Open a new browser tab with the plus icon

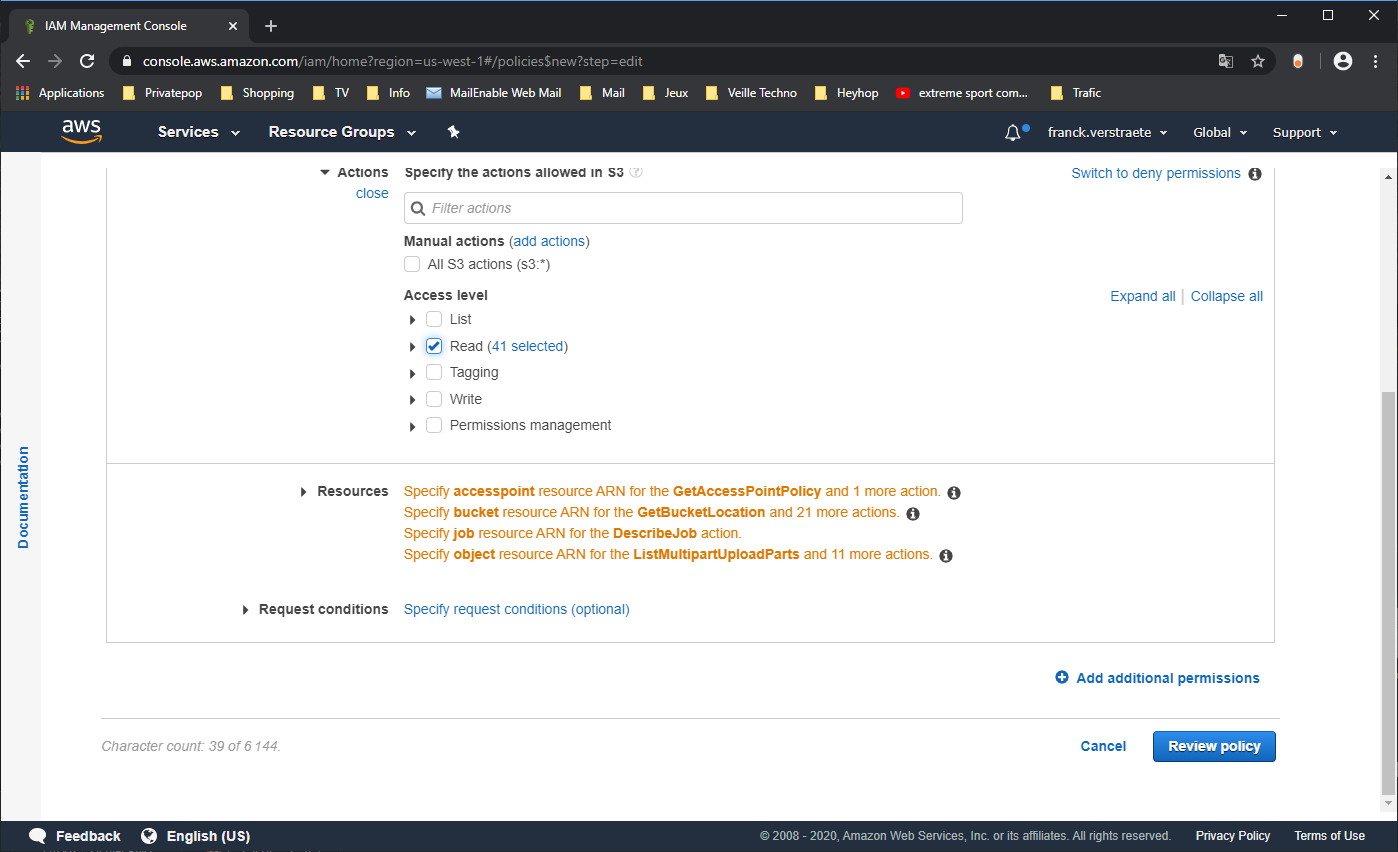(271, 26)
